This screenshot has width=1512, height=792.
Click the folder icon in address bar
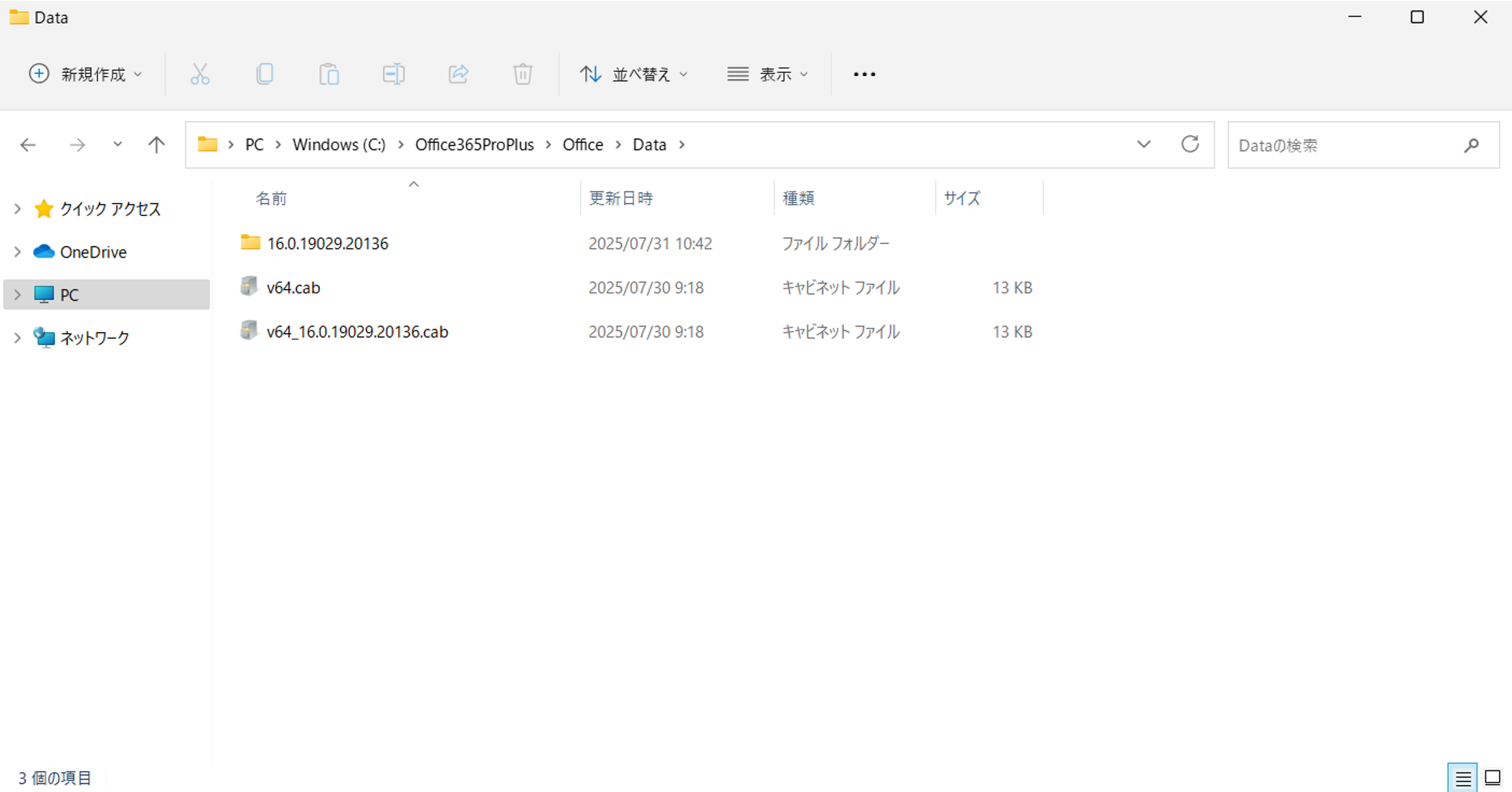click(x=207, y=144)
